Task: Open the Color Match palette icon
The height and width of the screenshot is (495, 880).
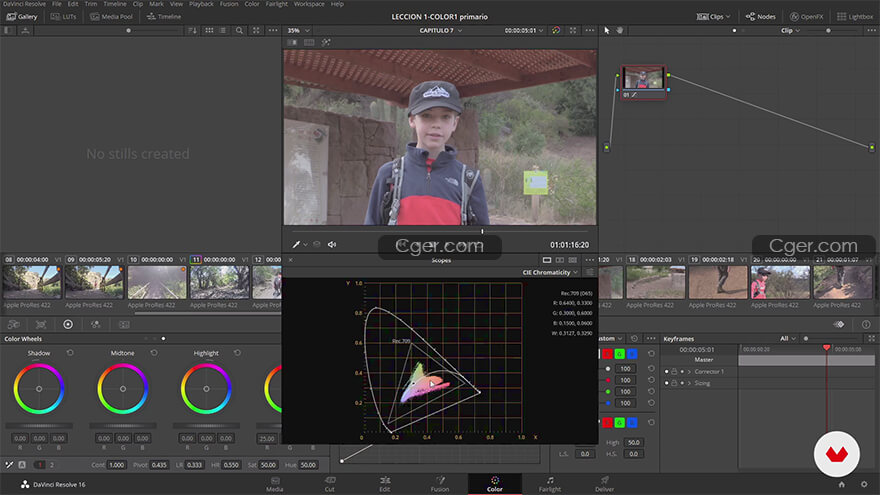Action: [41, 324]
